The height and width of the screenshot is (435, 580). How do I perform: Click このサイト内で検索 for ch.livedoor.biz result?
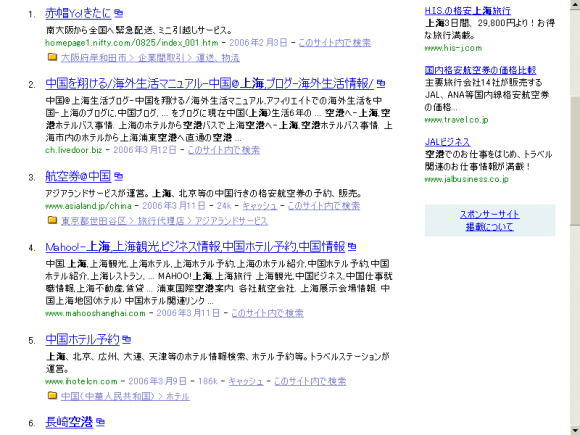224,150
